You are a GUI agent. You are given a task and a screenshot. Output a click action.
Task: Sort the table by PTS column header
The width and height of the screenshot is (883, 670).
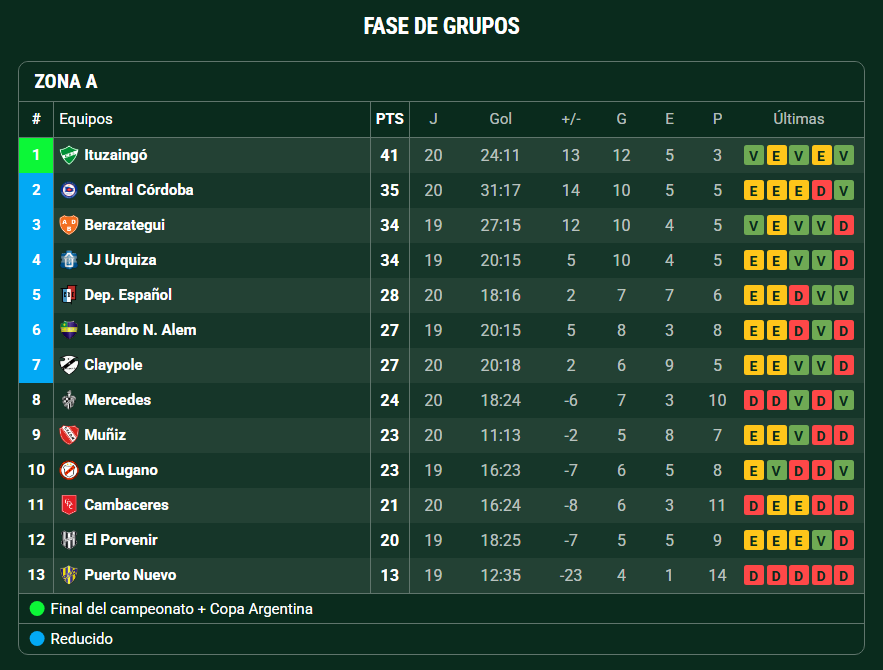pyautogui.click(x=390, y=119)
